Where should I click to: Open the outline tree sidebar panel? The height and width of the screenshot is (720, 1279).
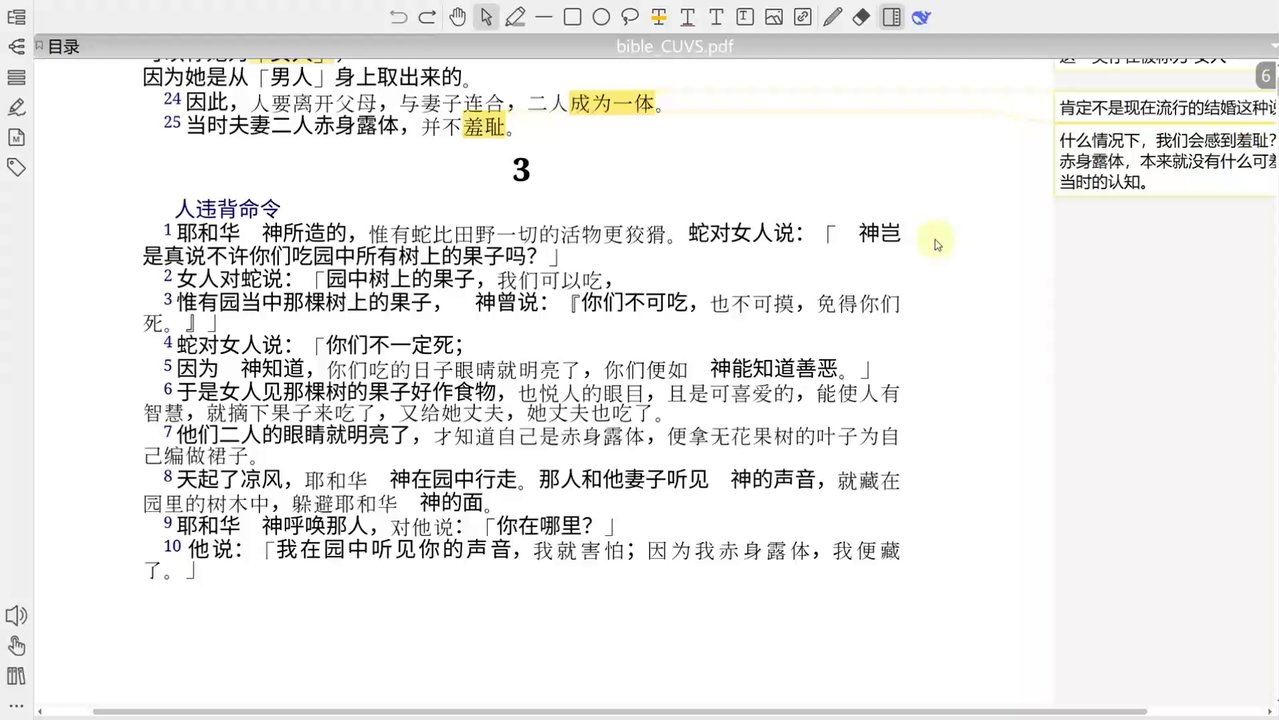16,17
